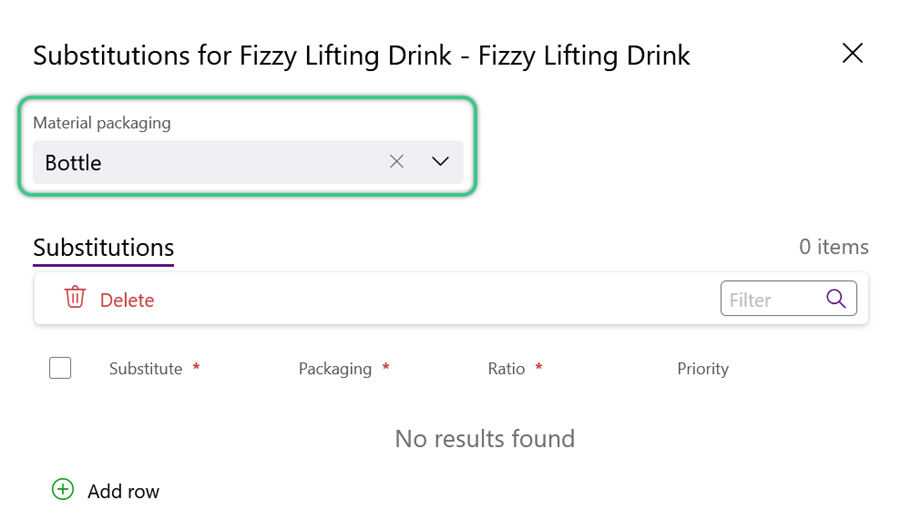Sort by the Packaging column header
This screenshot has height=530, width=901.
335,368
